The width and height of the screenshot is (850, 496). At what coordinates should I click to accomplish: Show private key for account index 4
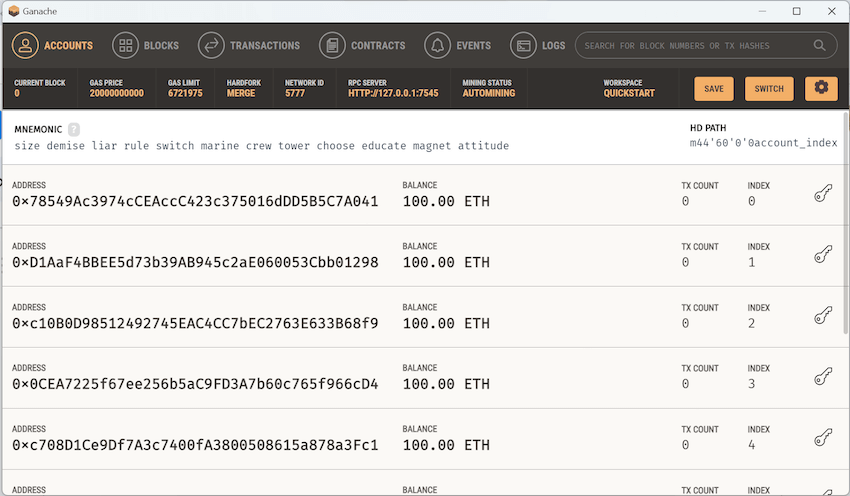tap(823, 437)
